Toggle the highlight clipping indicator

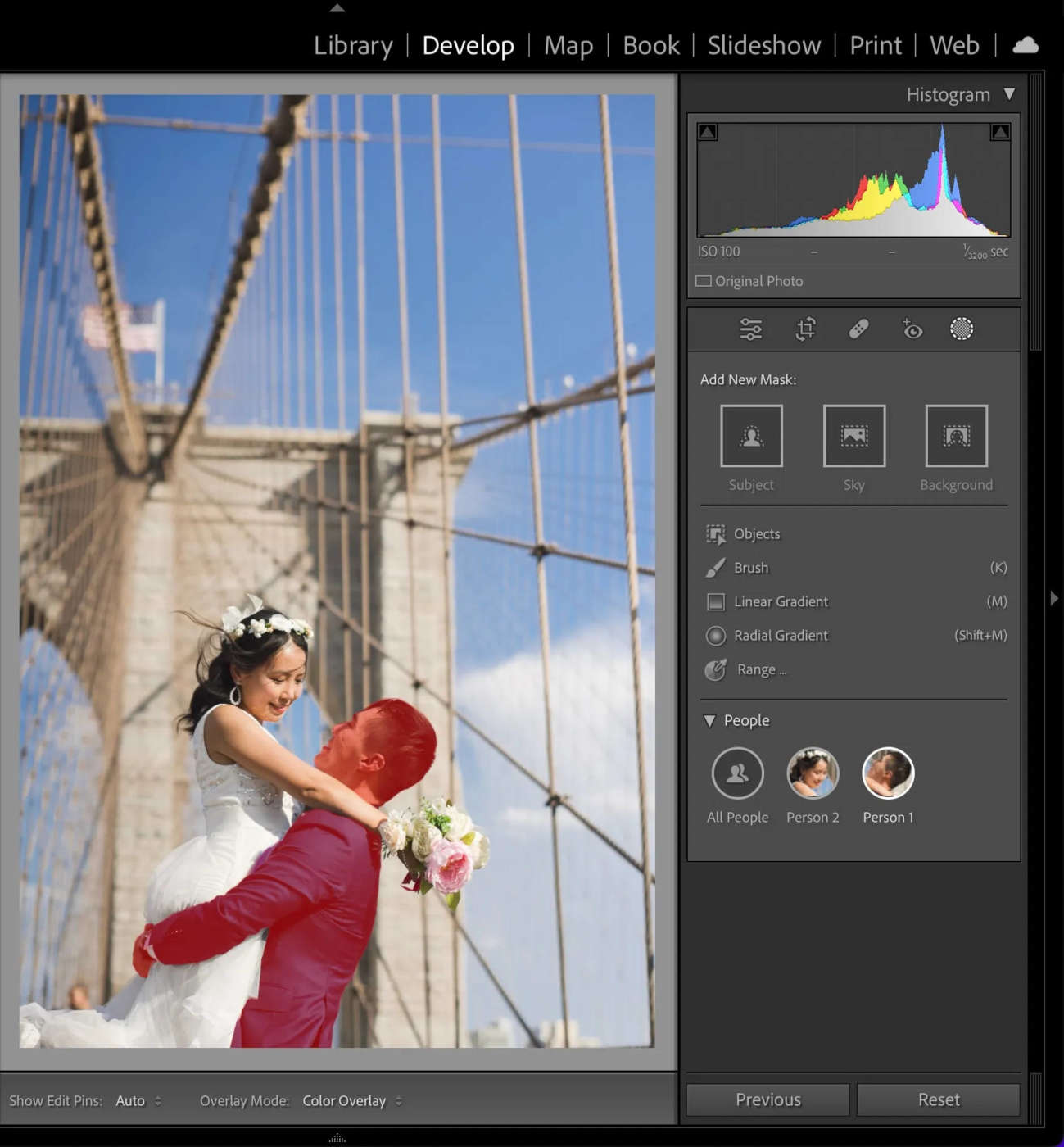click(999, 131)
